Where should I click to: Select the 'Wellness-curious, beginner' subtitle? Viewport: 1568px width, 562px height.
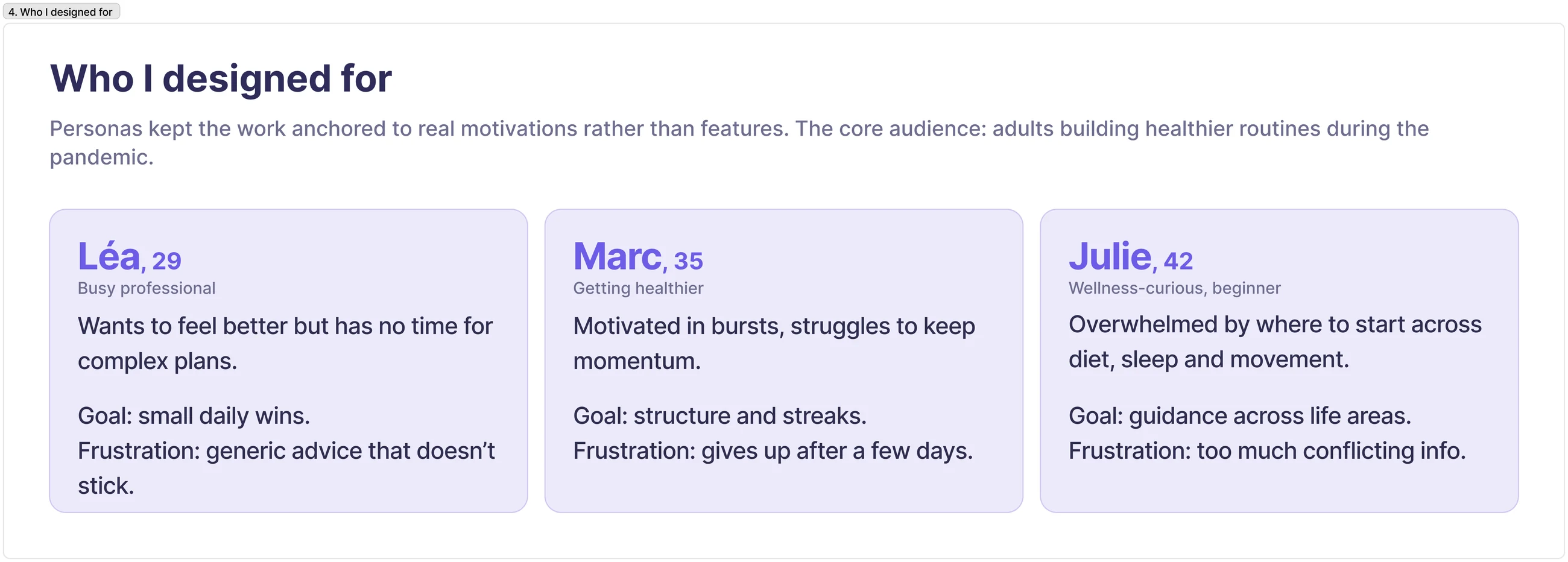click(1175, 288)
